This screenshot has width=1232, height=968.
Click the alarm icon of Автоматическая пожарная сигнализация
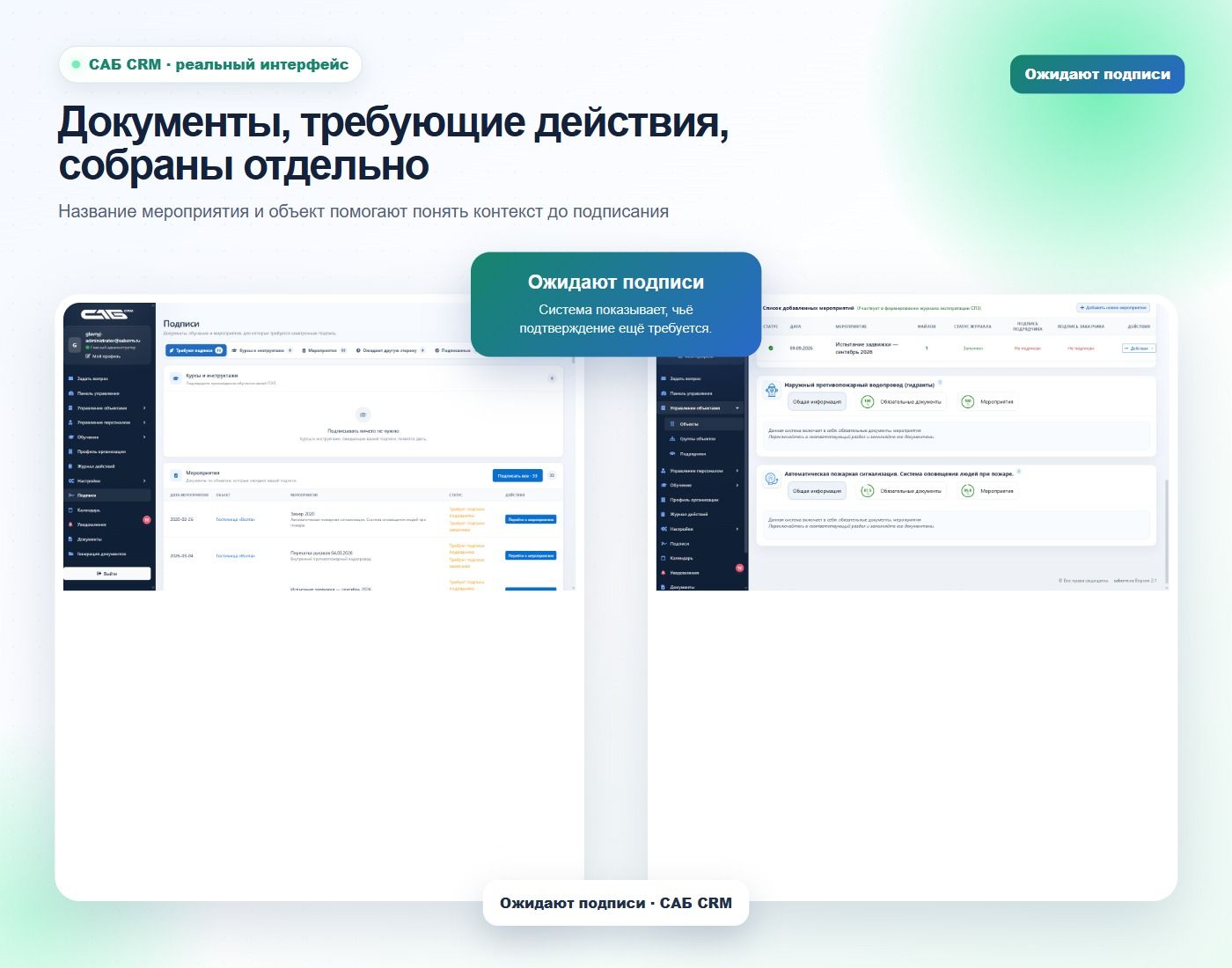[772, 480]
